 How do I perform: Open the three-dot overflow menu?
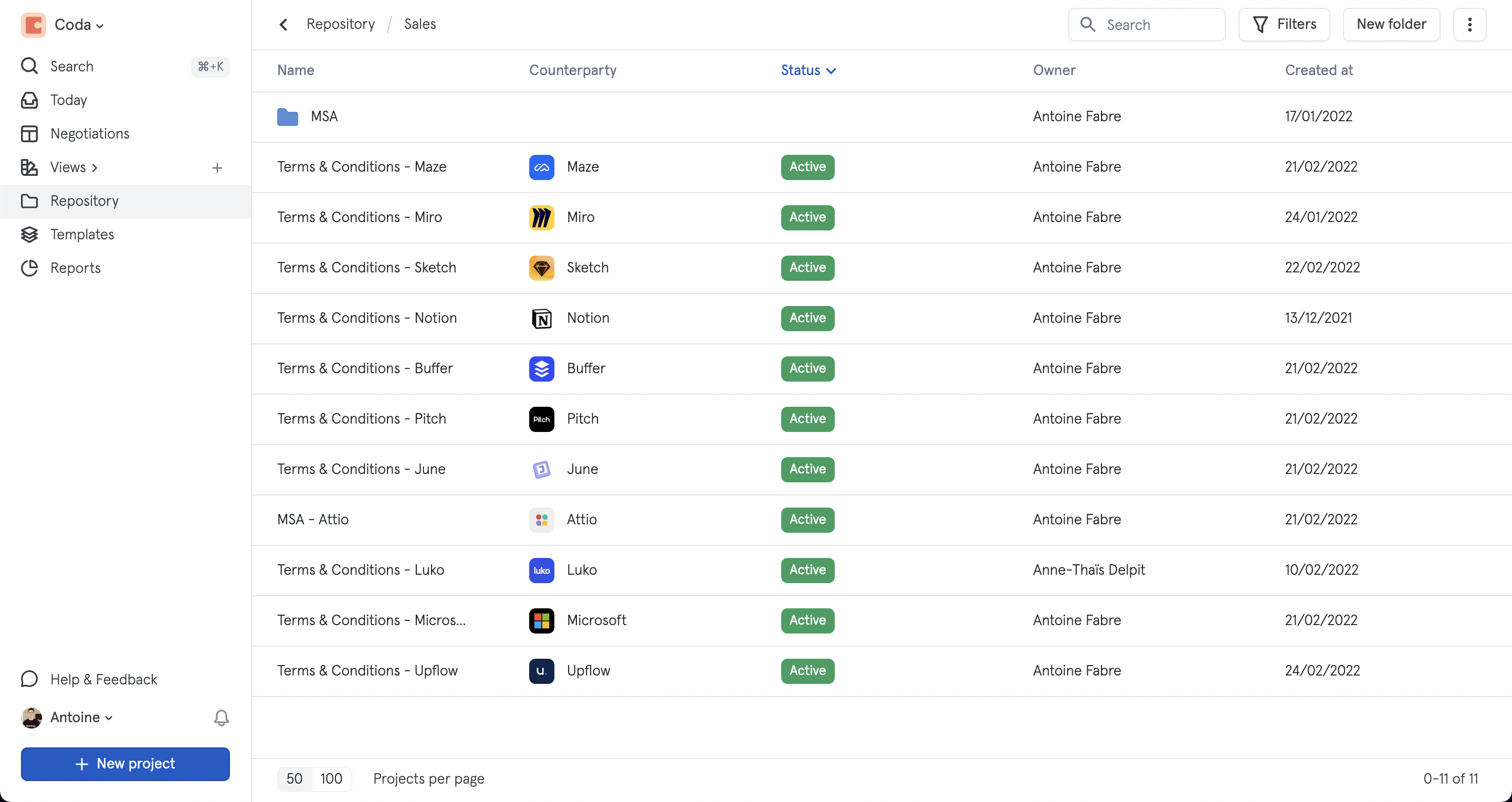coord(1470,24)
